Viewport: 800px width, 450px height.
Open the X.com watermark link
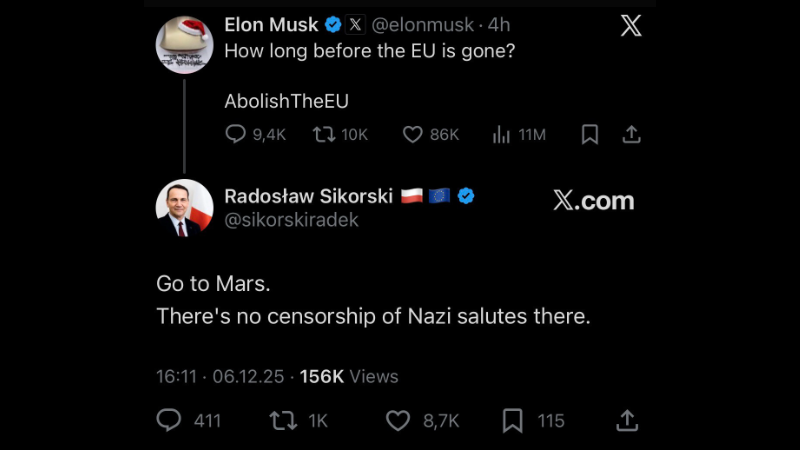[x=593, y=201]
